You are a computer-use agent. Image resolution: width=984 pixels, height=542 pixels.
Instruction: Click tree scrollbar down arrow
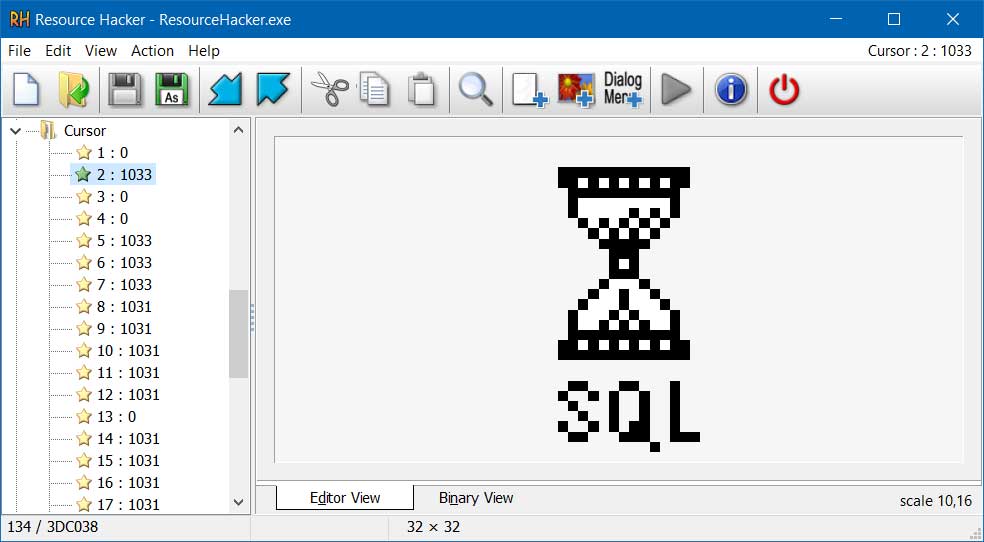coord(238,502)
